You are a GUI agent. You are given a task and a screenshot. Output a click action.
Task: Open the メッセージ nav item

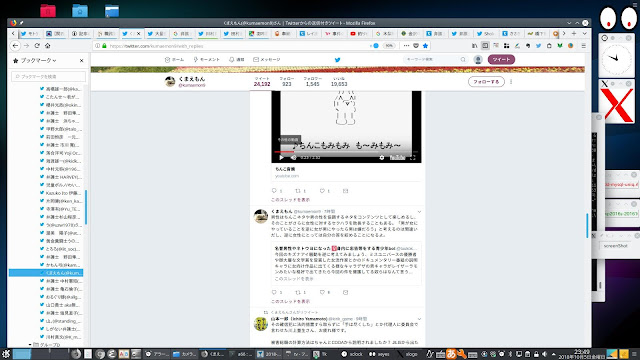click(x=267, y=60)
